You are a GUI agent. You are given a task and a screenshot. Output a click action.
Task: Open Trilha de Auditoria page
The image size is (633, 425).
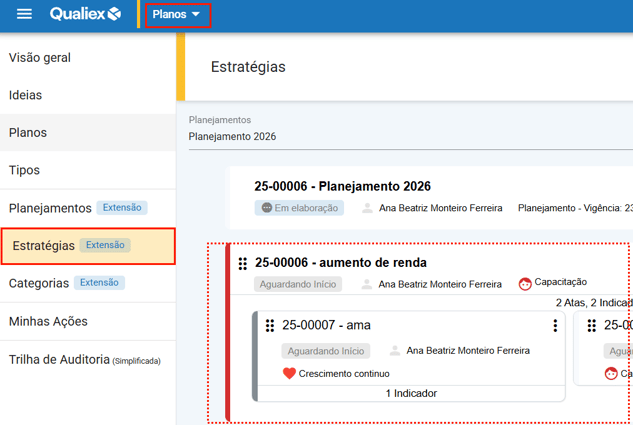click(59, 360)
